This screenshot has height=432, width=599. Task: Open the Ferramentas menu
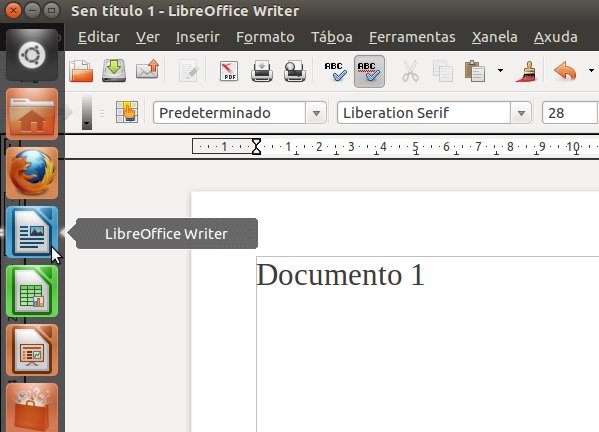412,37
